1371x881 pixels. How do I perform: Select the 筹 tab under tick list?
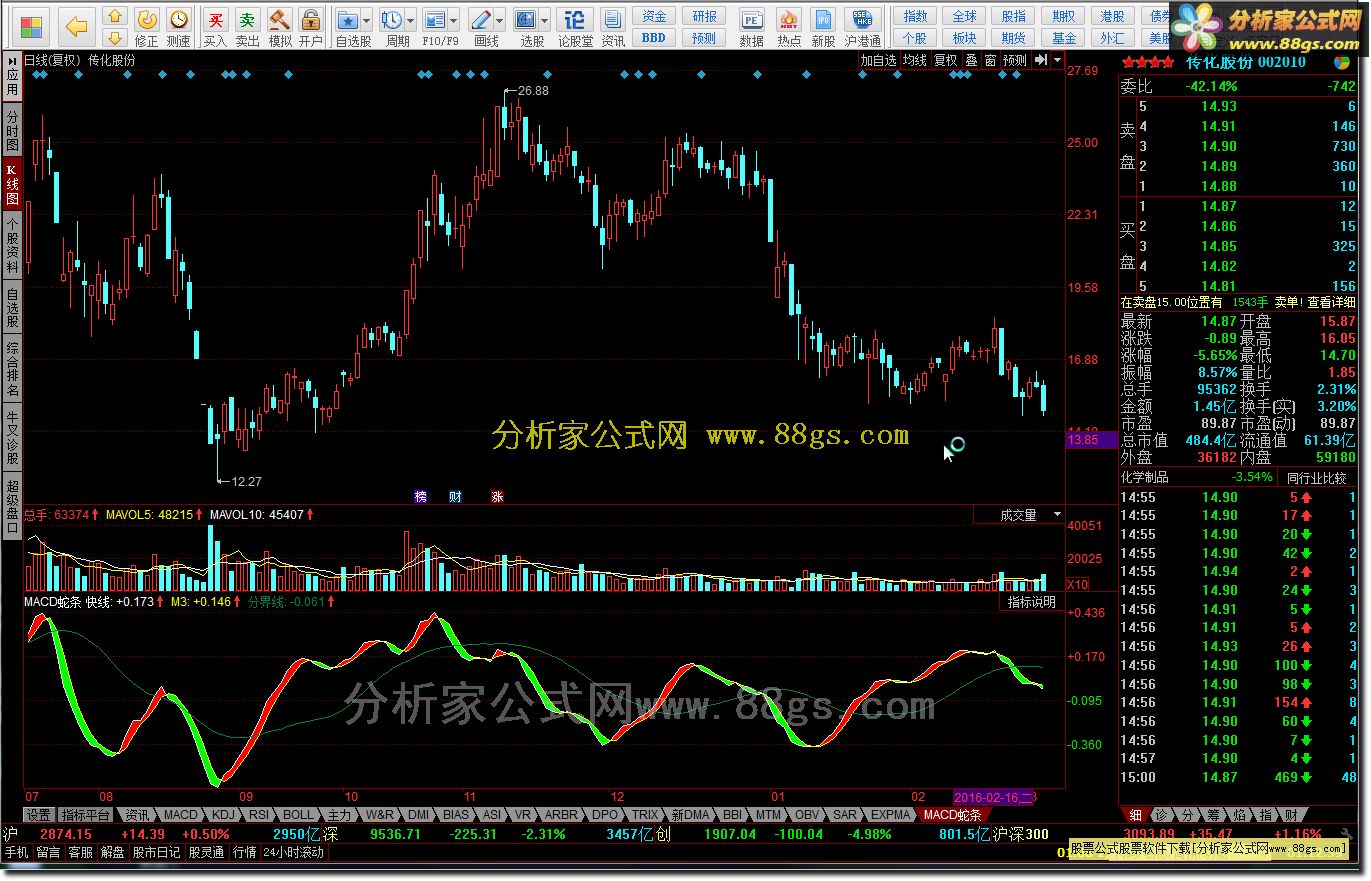click(x=1212, y=815)
